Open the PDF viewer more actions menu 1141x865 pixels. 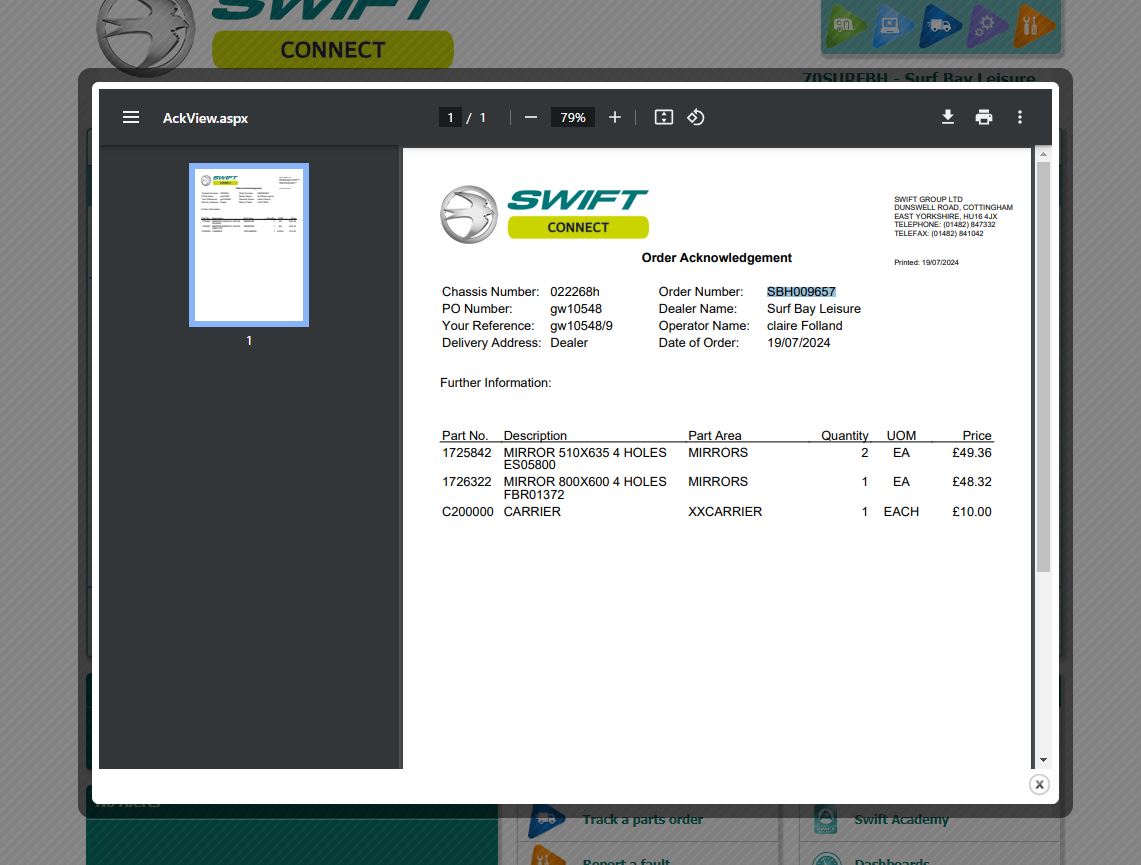click(x=1020, y=117)
